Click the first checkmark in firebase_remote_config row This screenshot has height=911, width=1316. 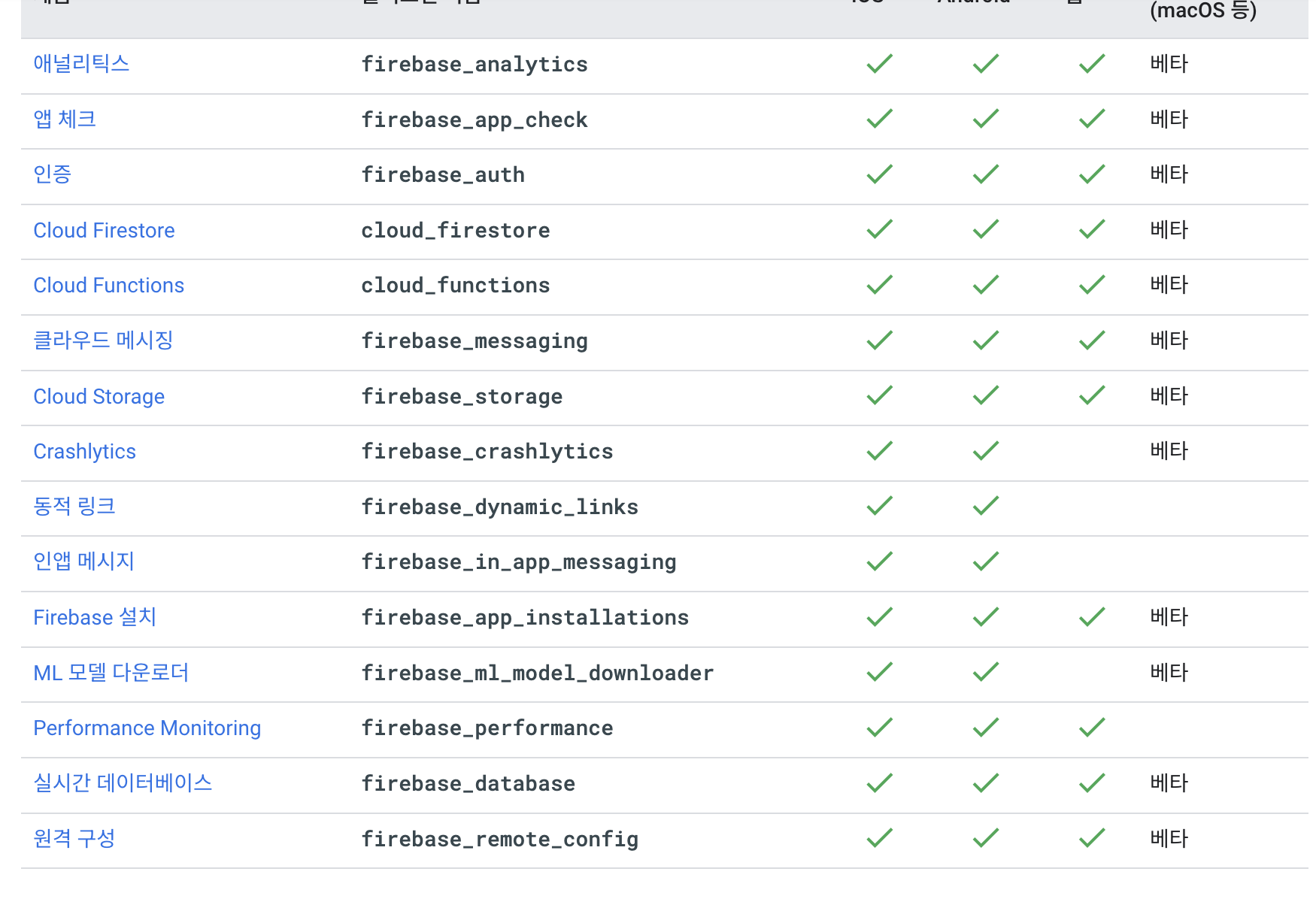(x=880, y=838)
